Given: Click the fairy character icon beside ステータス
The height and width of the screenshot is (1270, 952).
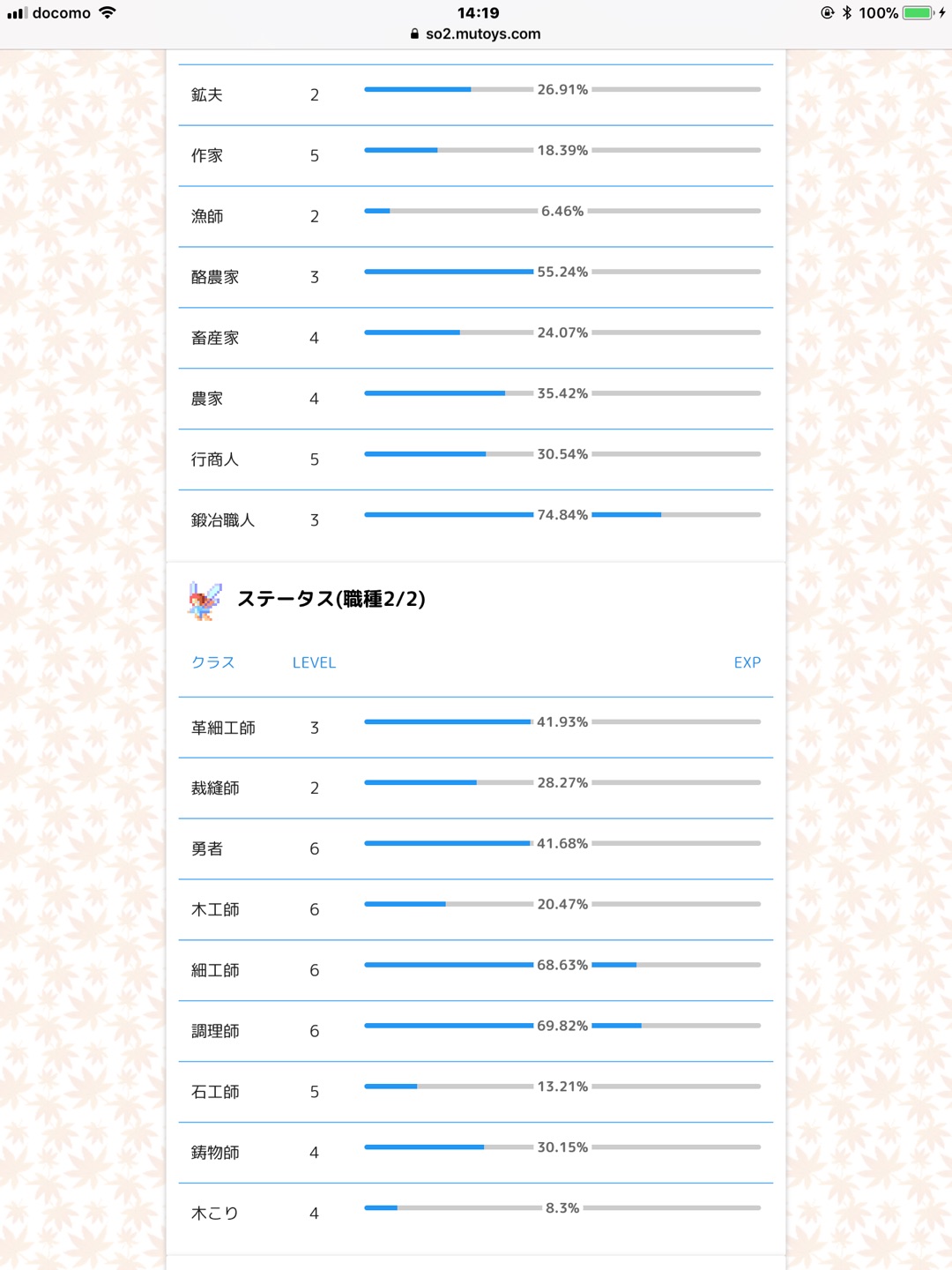Looking at the screenshot, I should point(204,600).
